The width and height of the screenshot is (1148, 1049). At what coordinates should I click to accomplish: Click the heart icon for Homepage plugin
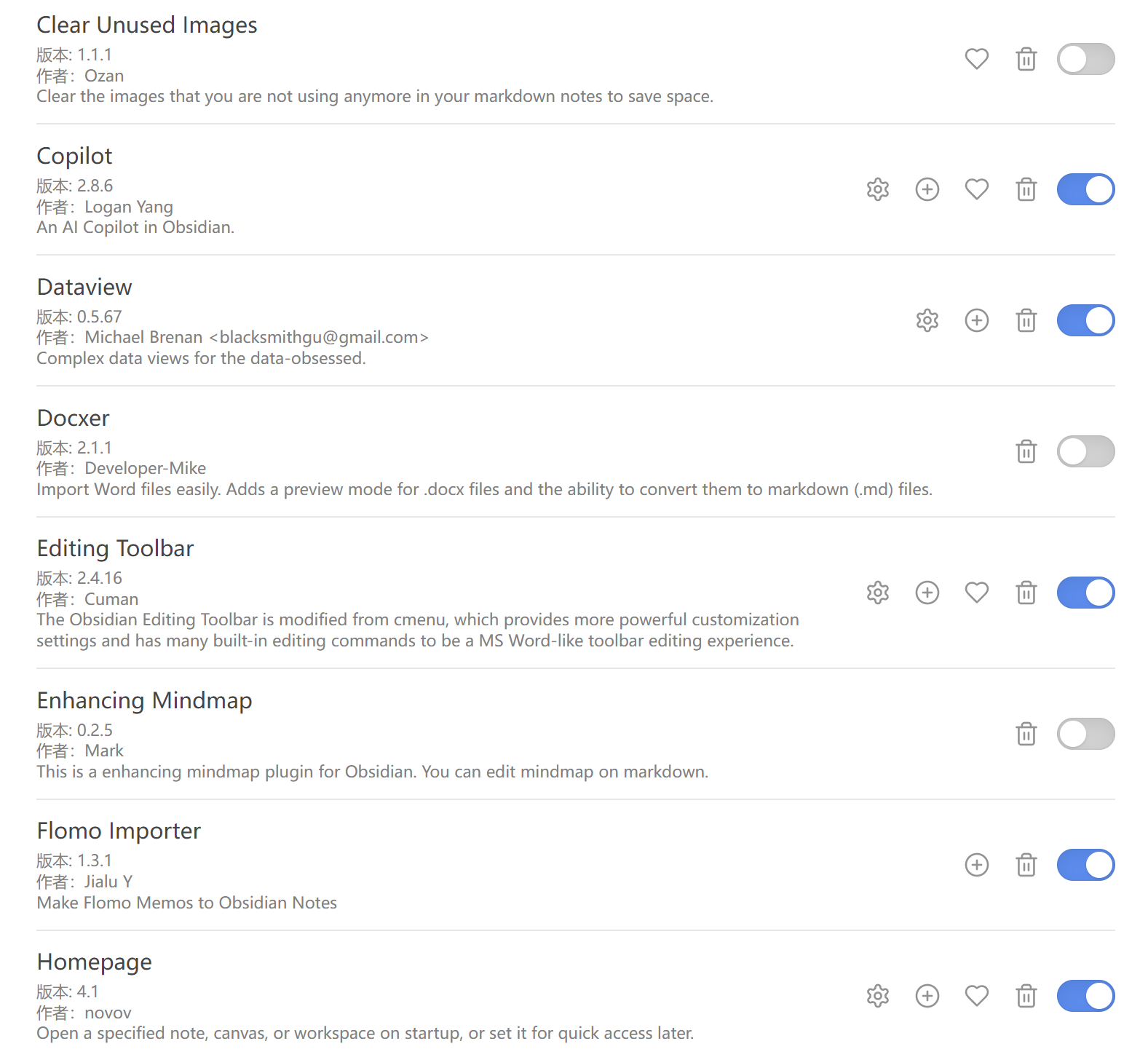click(977, 995)
